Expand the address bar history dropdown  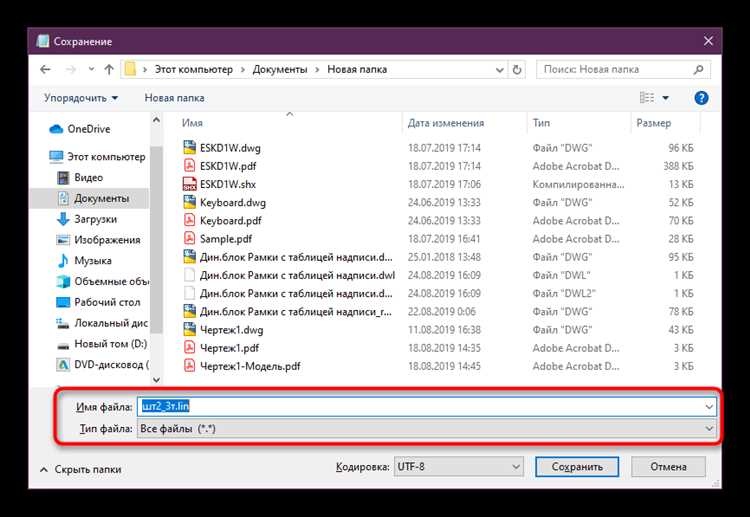(x=499, y=70)
